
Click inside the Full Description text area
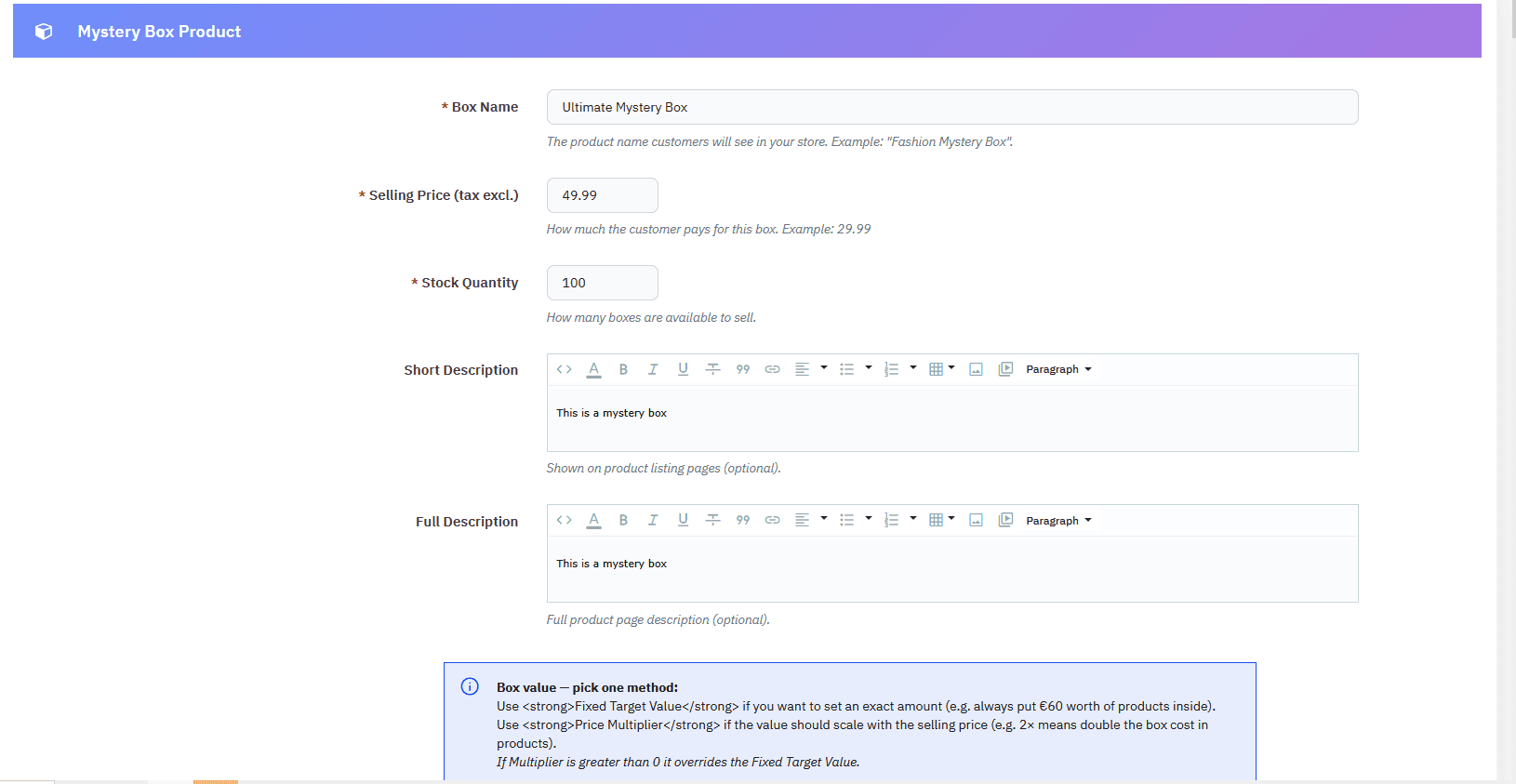952,569
